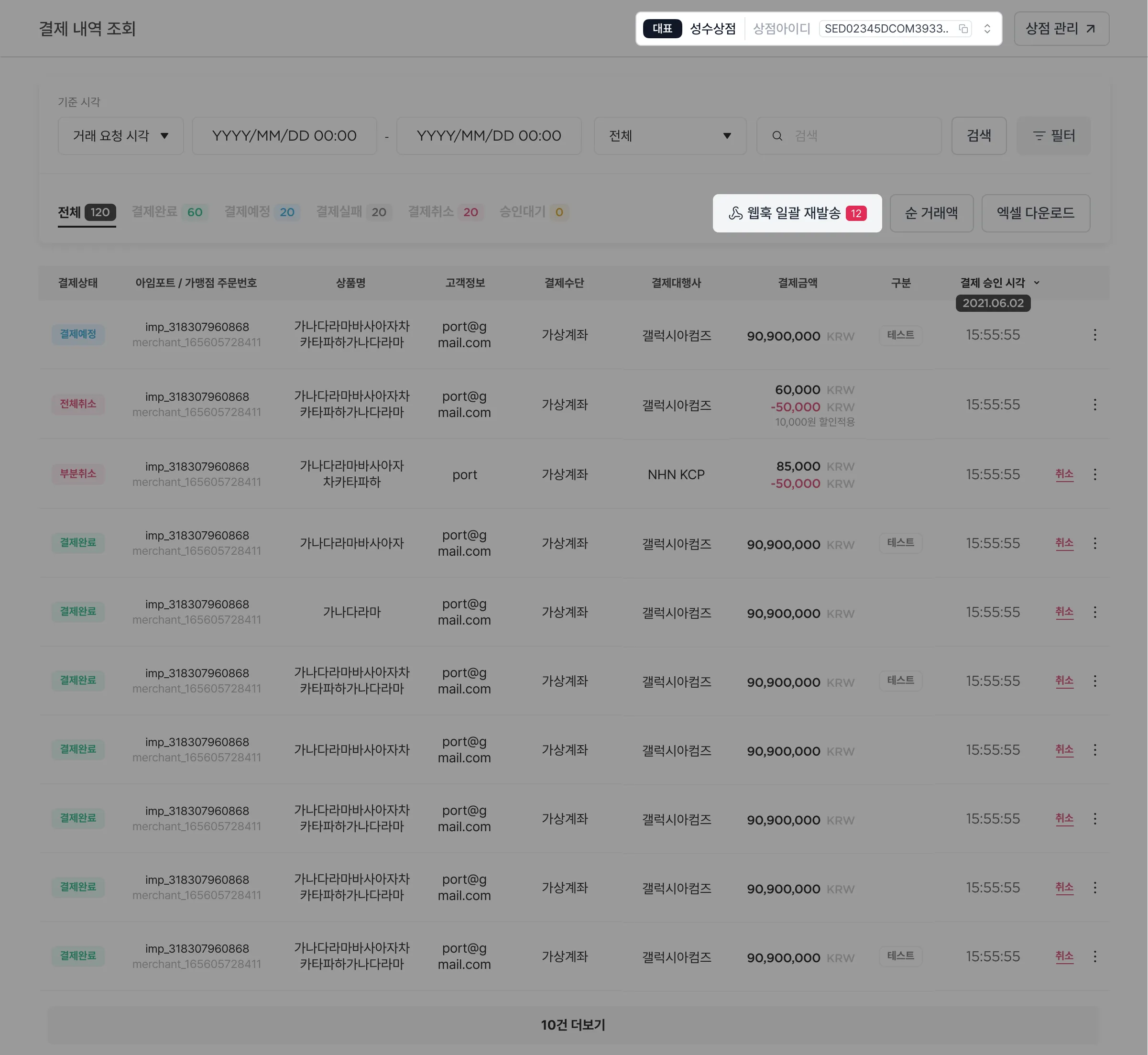This screenshot has width=1148, height=1055.
Task: Copy the store ID with copy icon
Action: click(963, 29)
